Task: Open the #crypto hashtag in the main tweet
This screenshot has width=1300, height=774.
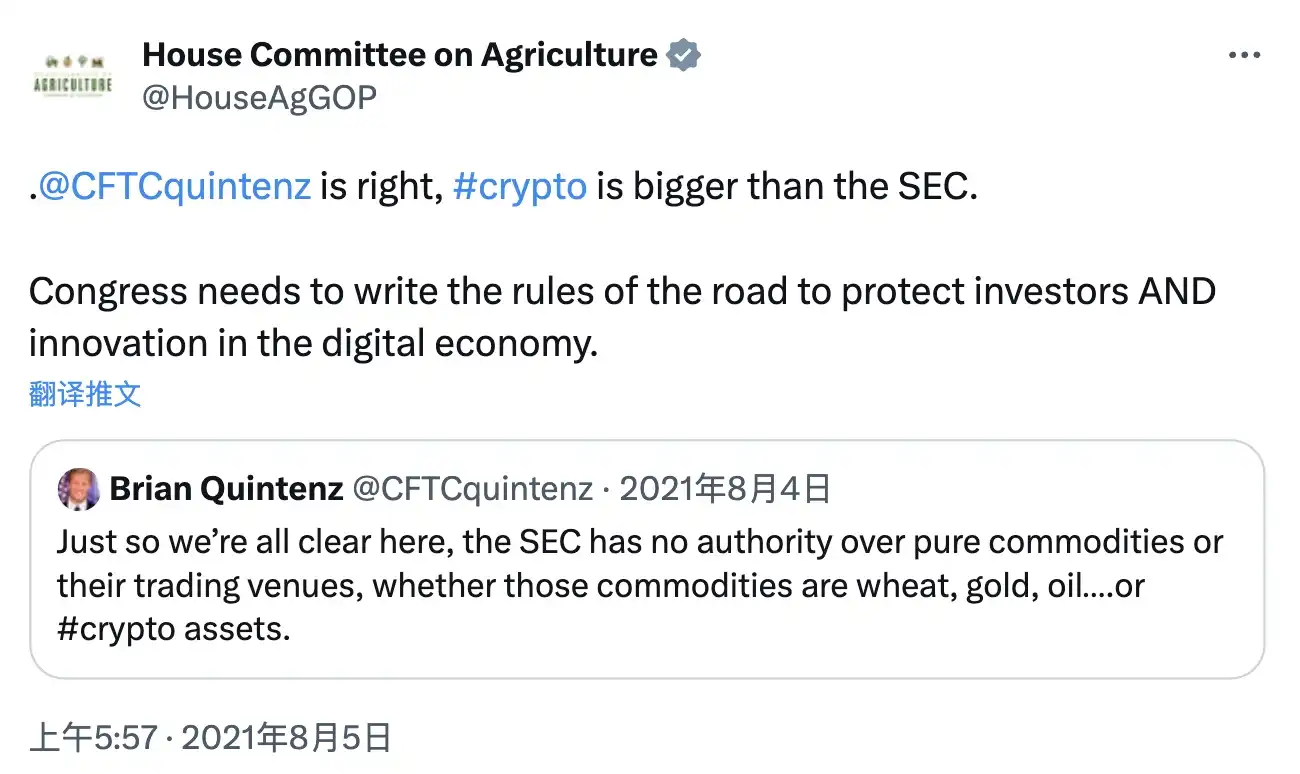Action: [x=520, y=185]
